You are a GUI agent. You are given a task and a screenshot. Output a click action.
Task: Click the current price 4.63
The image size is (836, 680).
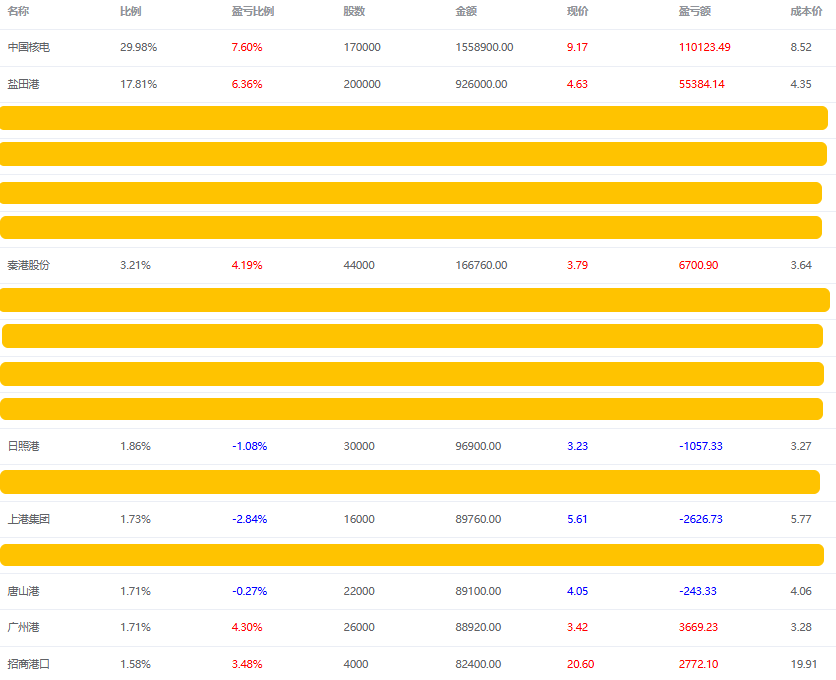point(577,84)
